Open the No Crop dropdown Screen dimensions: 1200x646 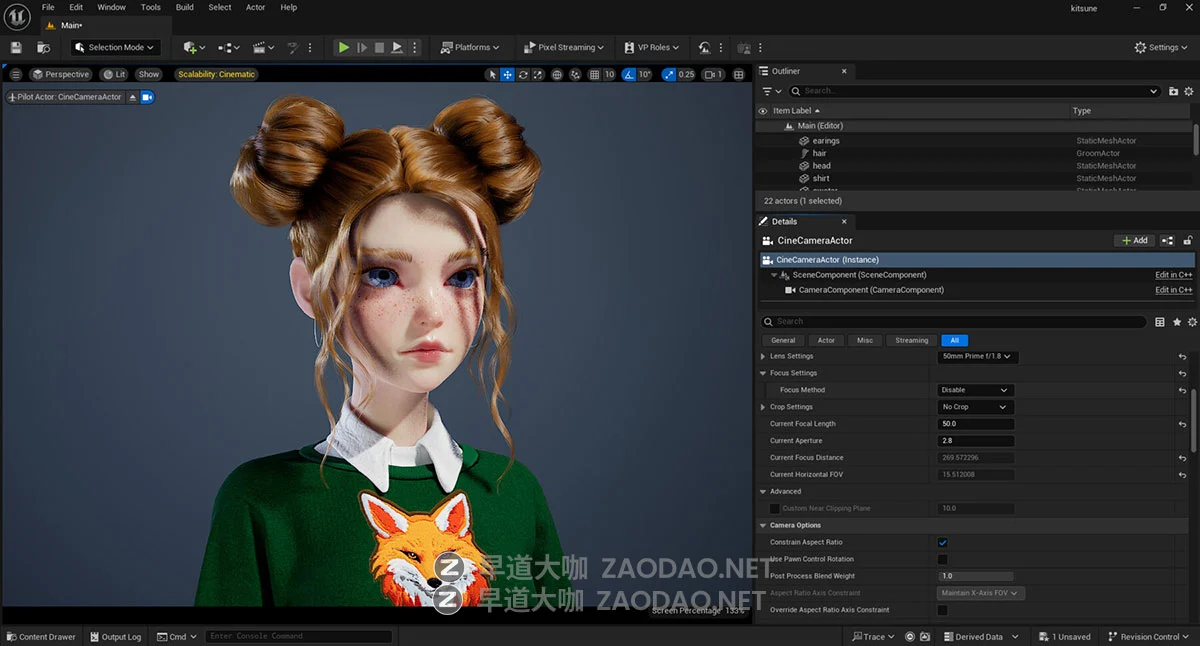975,406
